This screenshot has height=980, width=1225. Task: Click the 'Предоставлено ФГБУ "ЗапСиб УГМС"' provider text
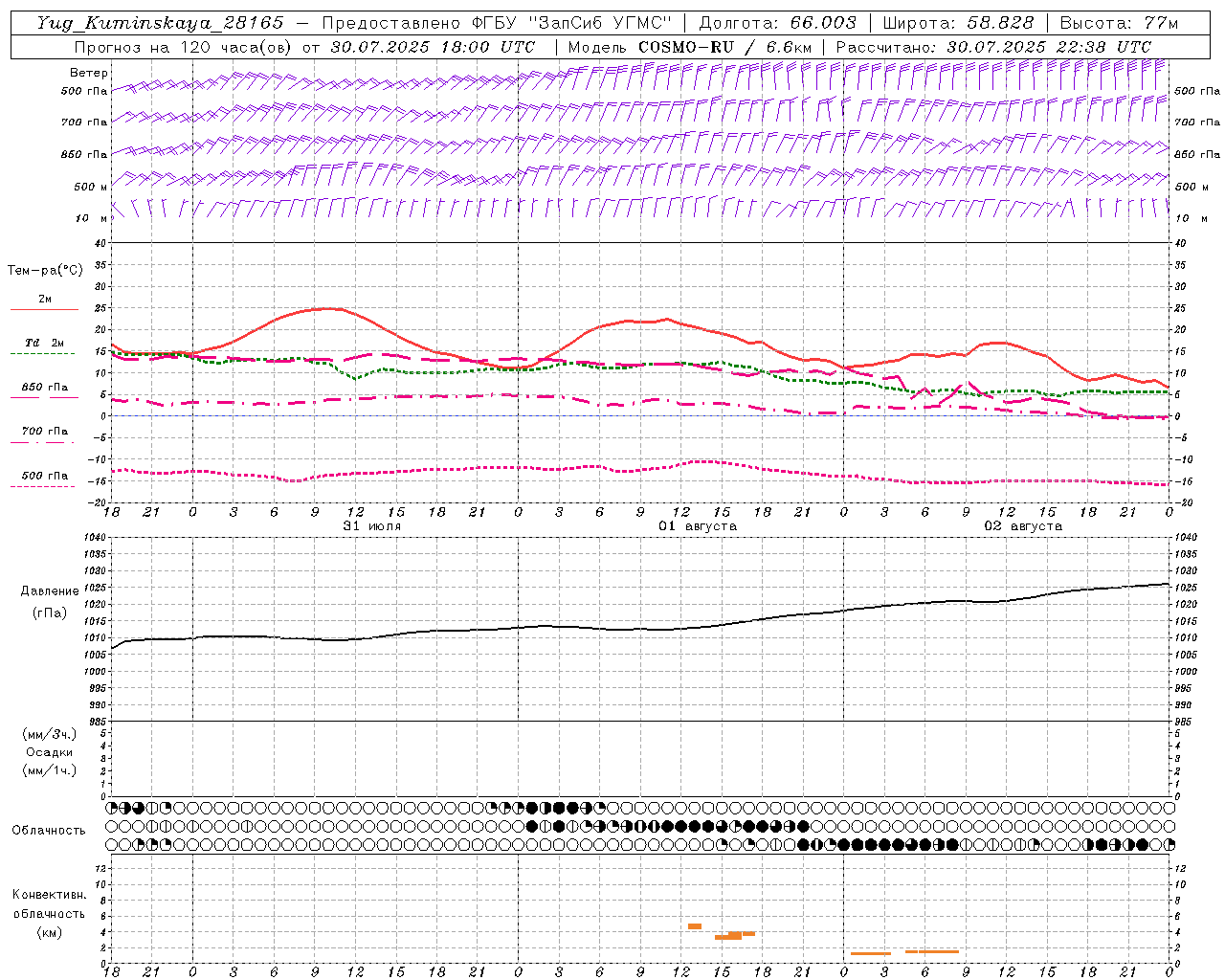click(x=497, y=23)
